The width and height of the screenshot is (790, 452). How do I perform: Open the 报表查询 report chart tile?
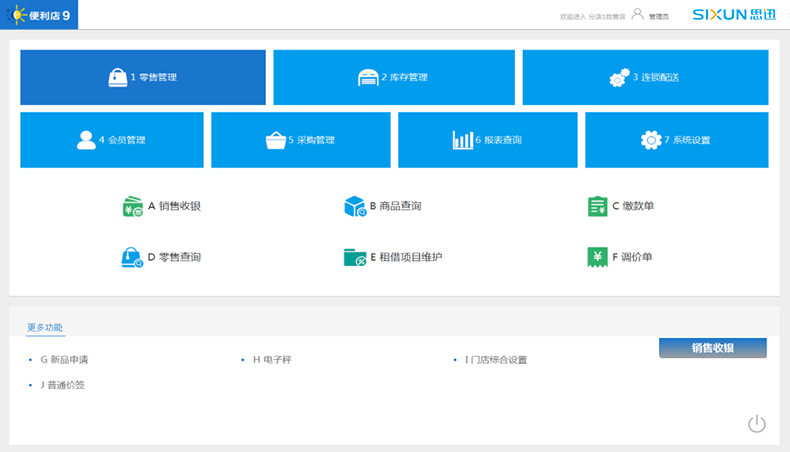[487, 140]
